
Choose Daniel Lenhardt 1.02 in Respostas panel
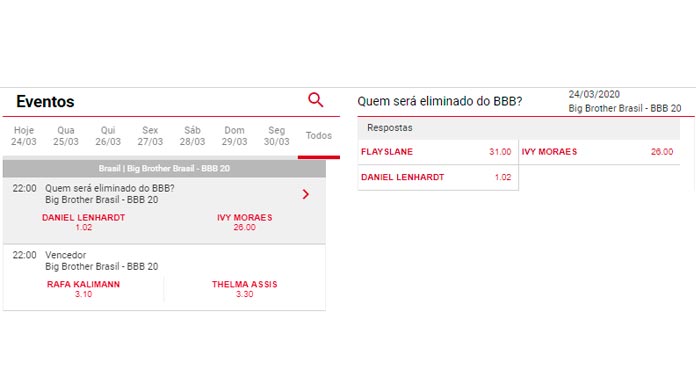pyautogui.click(x=438, y=177)
